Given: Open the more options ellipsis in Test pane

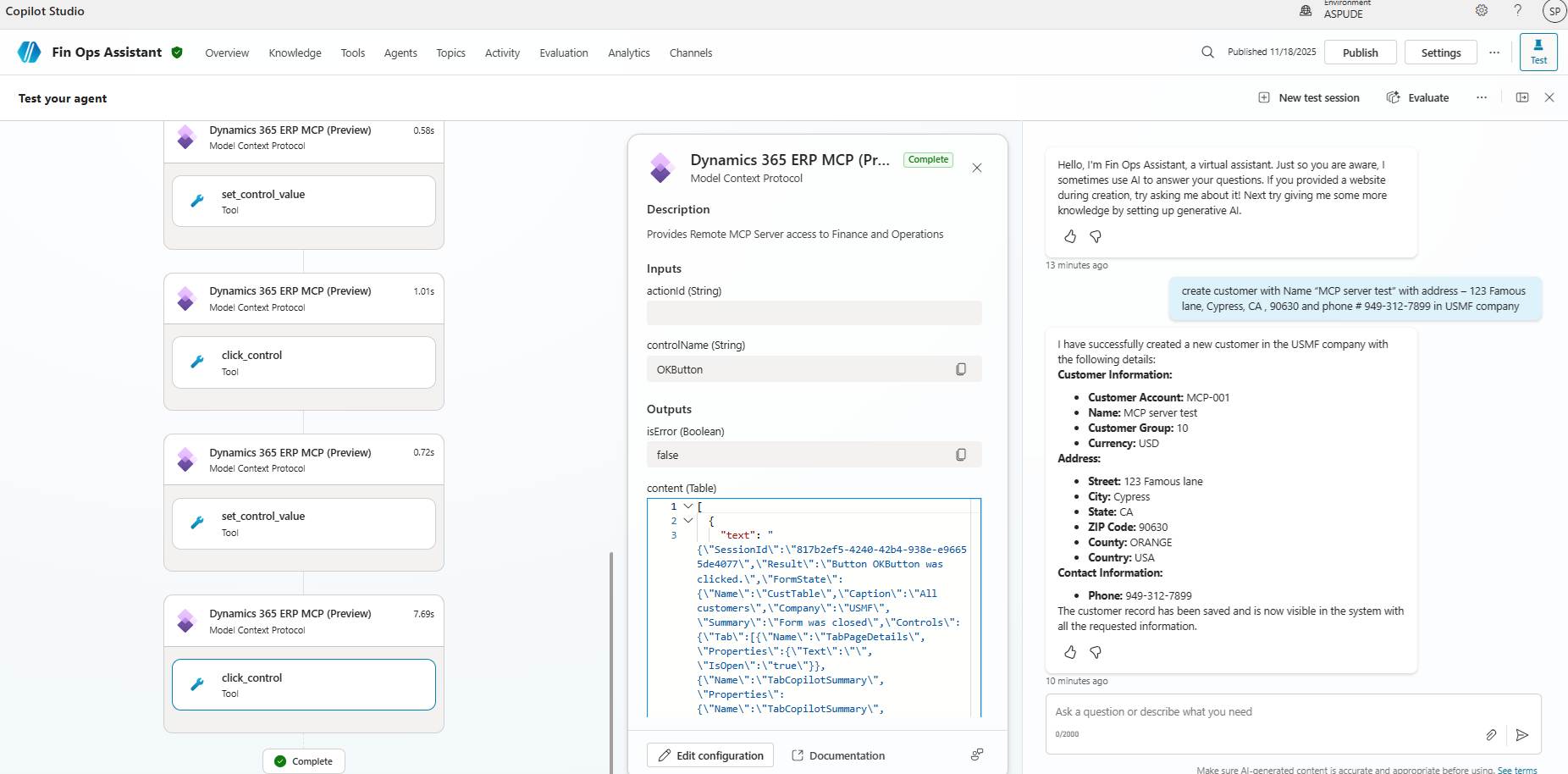Looking at the screenshot, I should (1482, 97).
